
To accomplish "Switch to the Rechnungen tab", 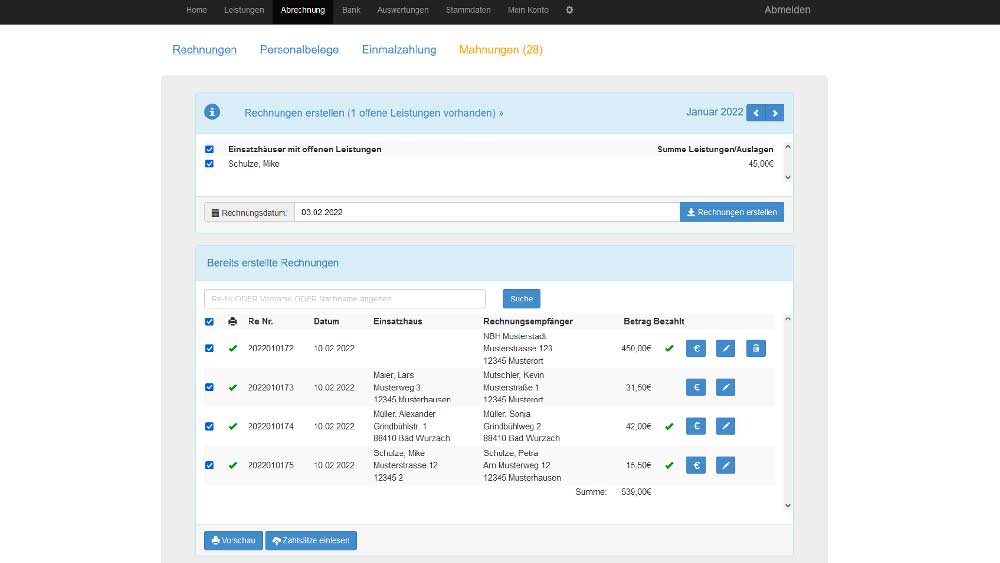I will (204, 50).
